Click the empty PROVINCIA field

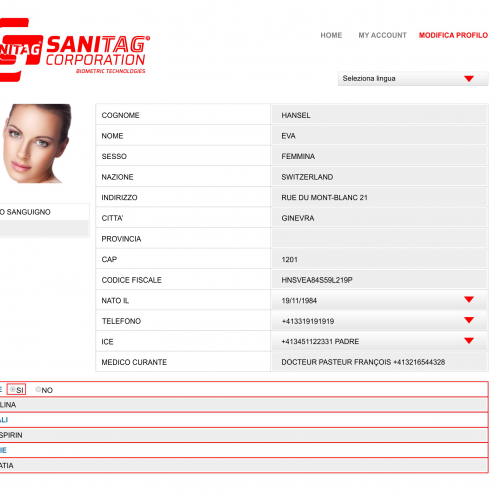(x=380, y=239)
